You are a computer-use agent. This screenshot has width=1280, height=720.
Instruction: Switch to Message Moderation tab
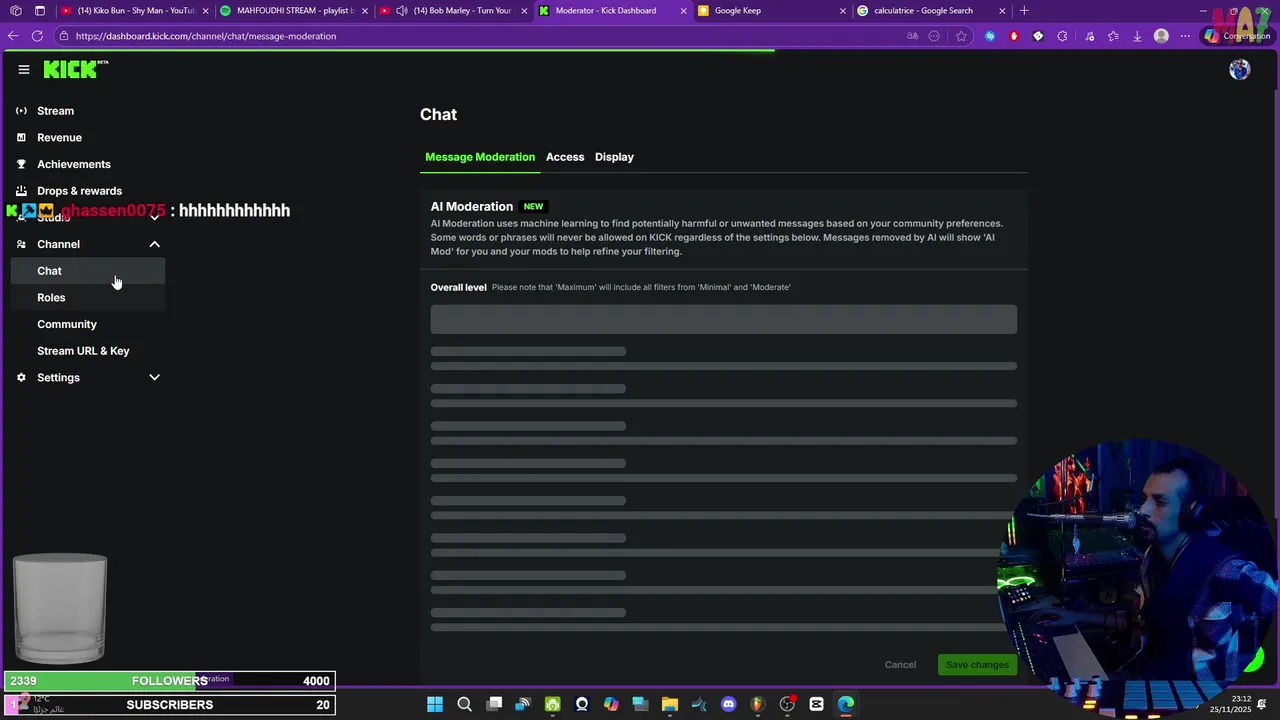480,157
